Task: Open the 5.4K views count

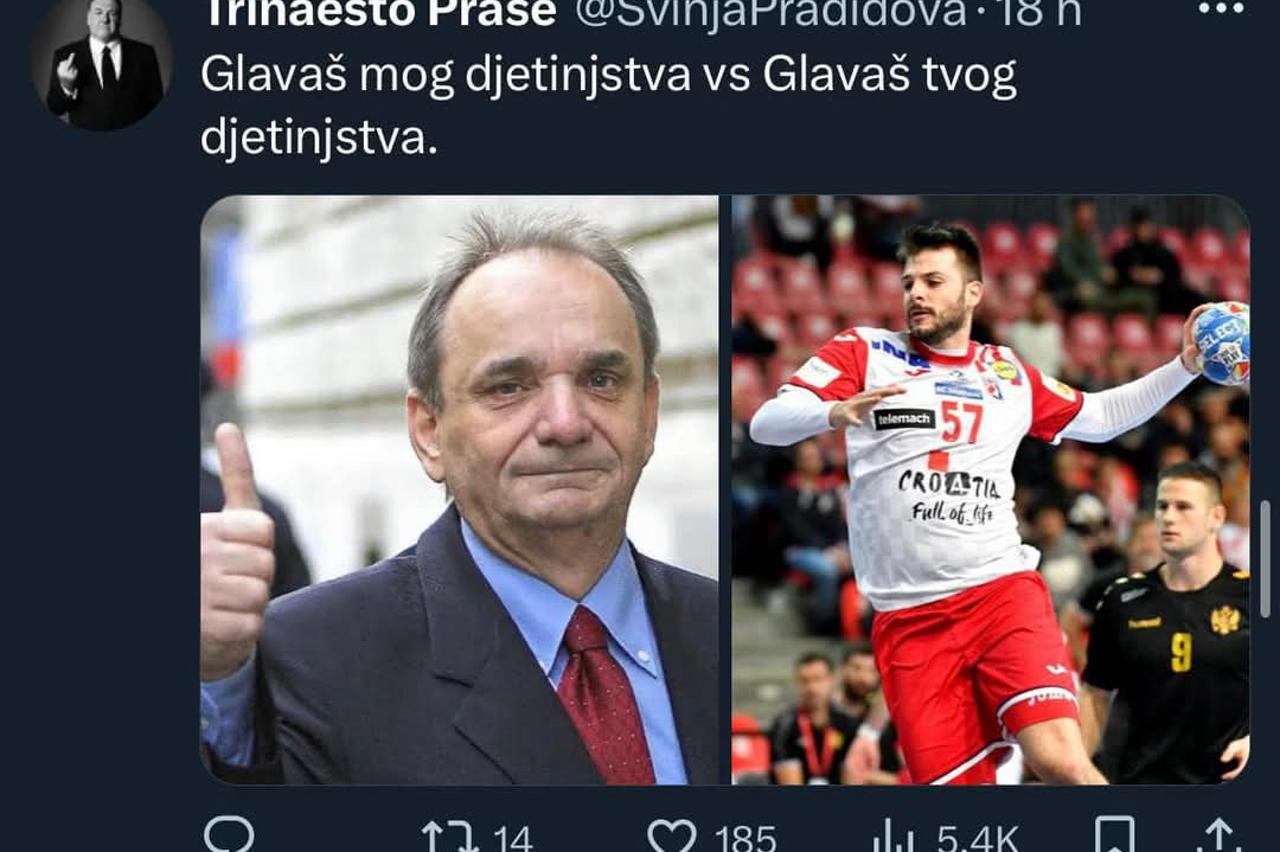Action: click(978, 838)
